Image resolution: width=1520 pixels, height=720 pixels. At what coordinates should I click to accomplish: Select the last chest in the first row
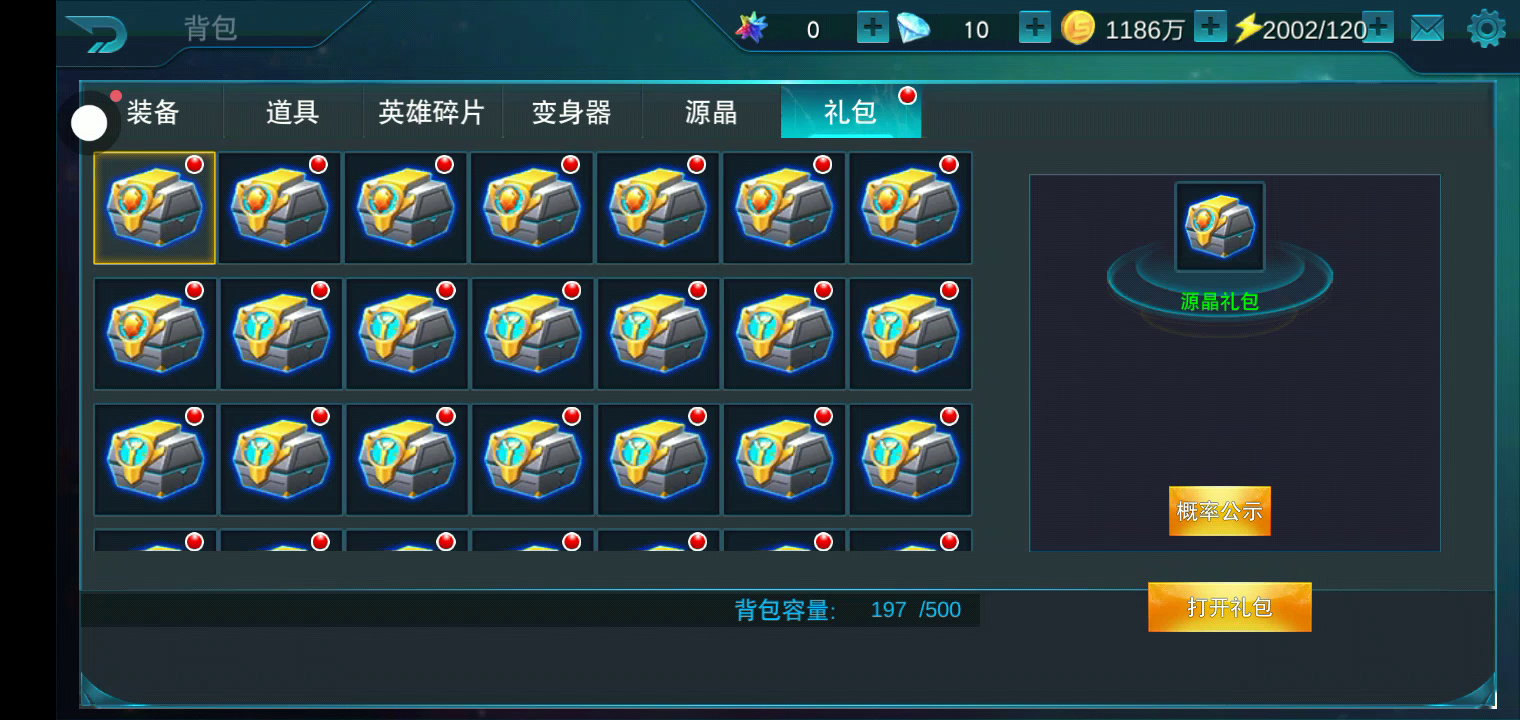coord(911,208)
